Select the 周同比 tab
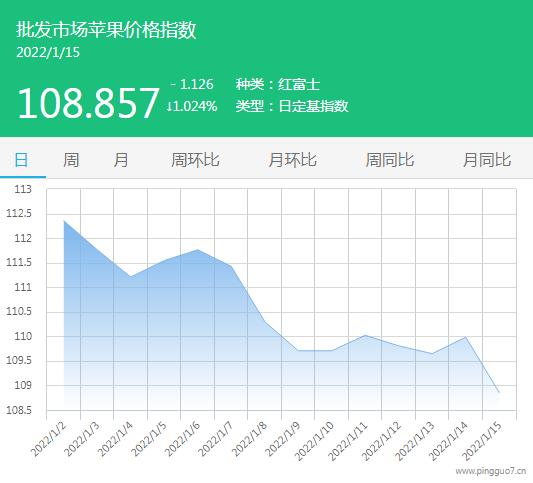This screenshot has width=533, height=483. coord(390,160)
